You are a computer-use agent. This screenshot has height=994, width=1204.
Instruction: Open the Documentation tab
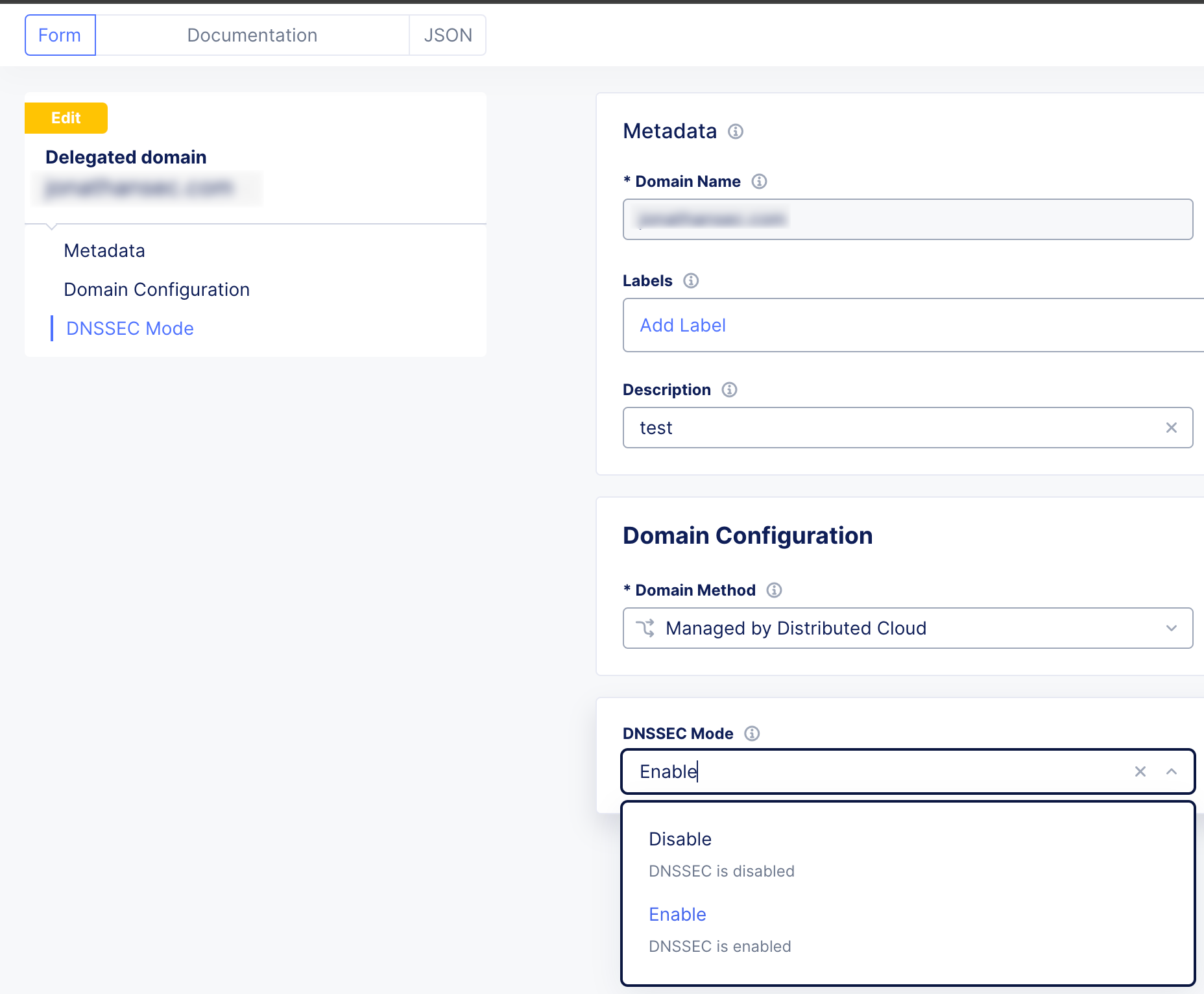click(252, 34)
